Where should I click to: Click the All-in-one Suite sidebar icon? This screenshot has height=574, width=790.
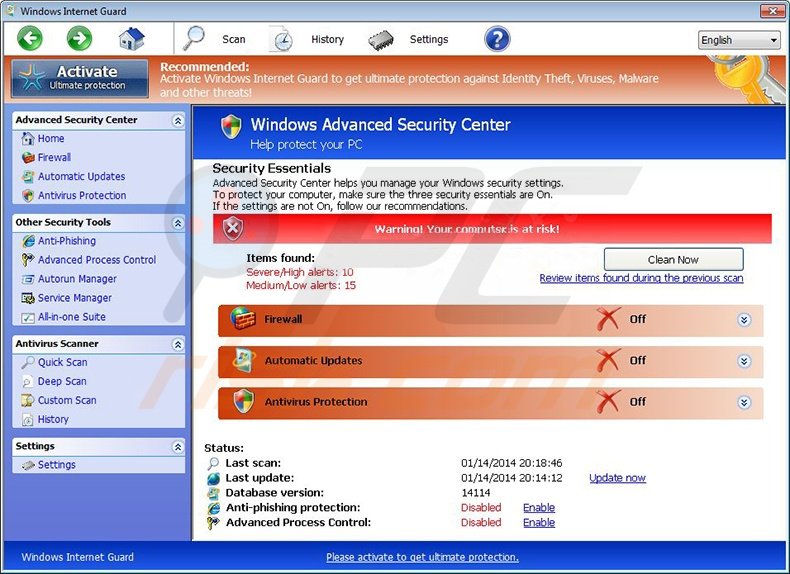(28, 317)
